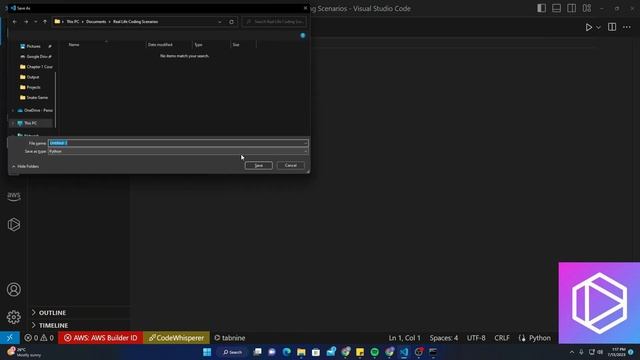Click the Save button in Save As dialog

coord(258,165)
